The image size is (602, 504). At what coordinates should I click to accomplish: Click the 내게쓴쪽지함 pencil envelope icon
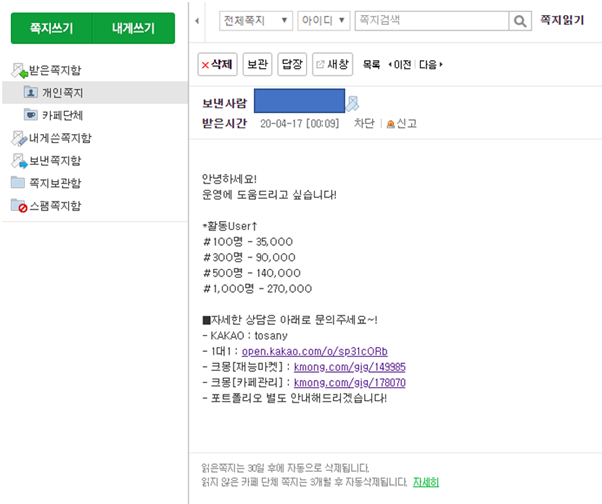click(19, 138)
